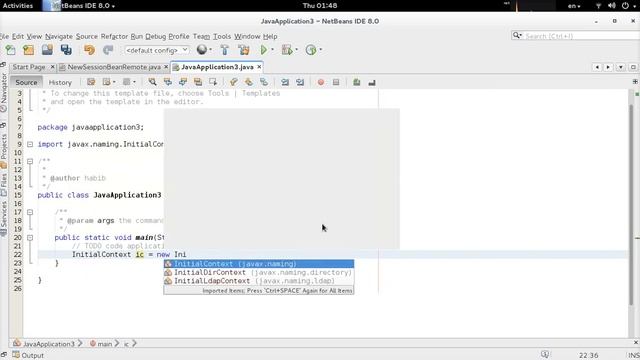Image resolution: width=640 pixels, height=360 pixels.
Task: Switch to the Start Page tab
Action: point(29,67)
